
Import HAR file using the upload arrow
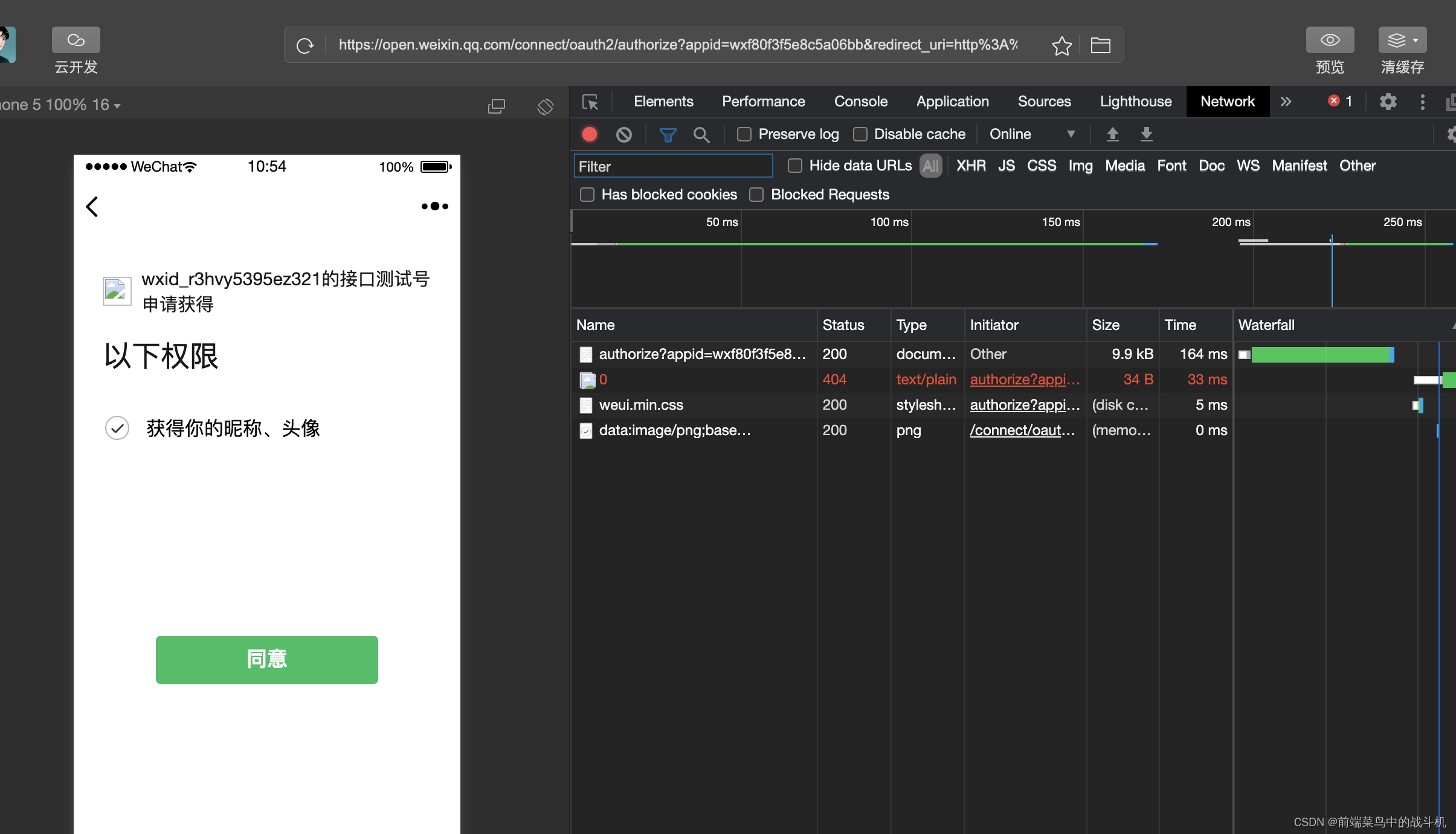coord(1112,134)
